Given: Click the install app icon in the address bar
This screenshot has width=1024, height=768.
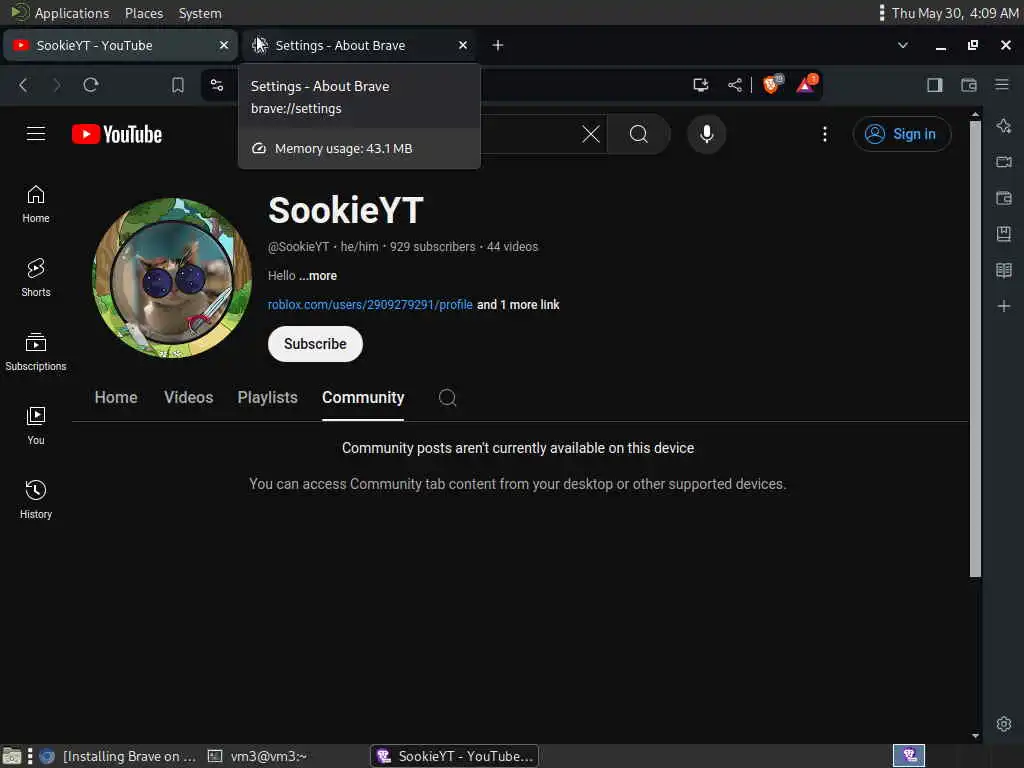Looking at the screenshot, I should 701,85.
